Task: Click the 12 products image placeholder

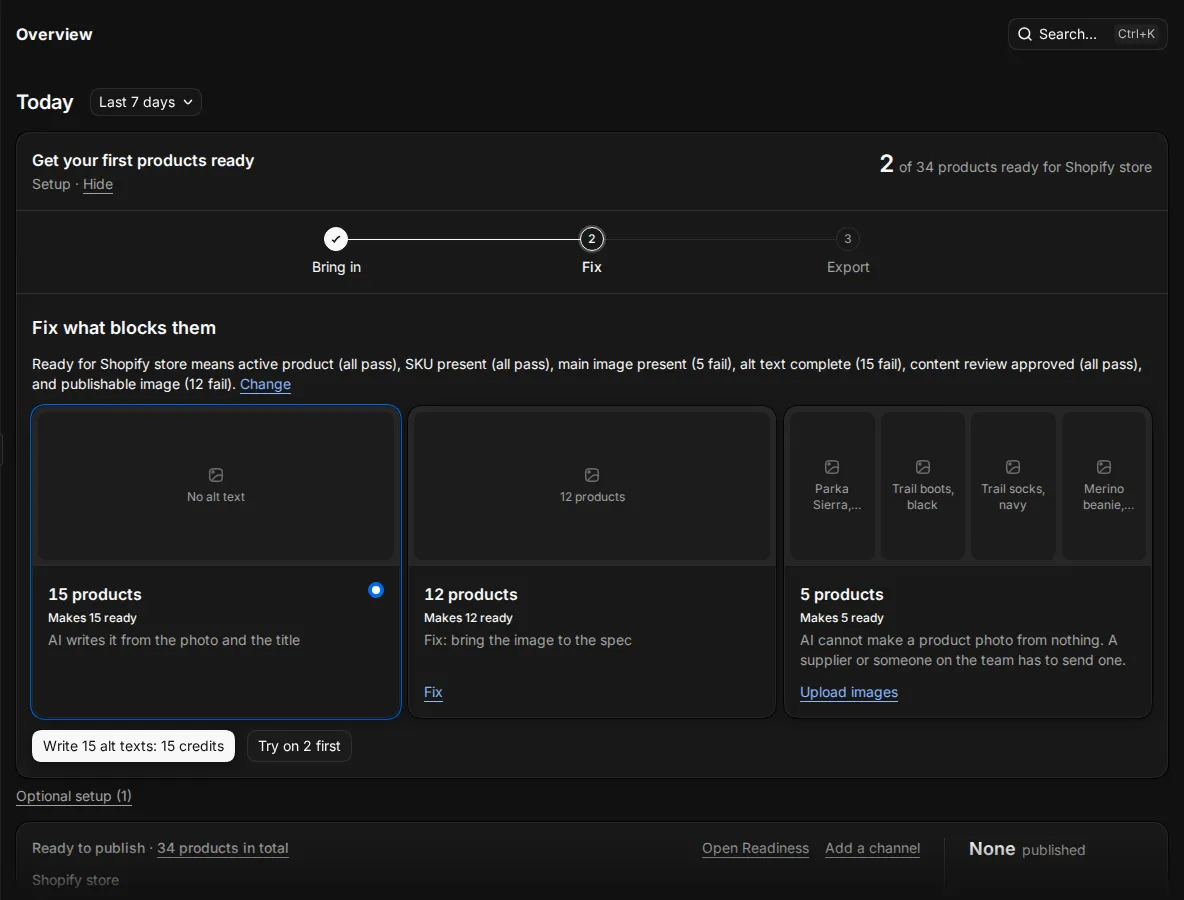Action: click(x=592, y=485)
